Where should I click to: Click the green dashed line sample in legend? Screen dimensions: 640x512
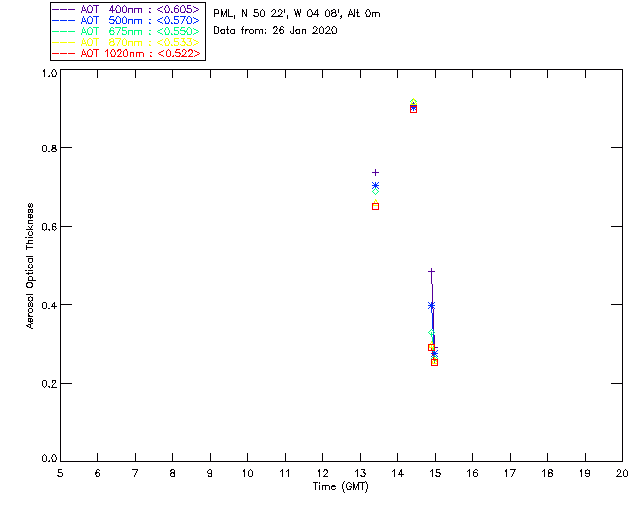coord(64,31)
